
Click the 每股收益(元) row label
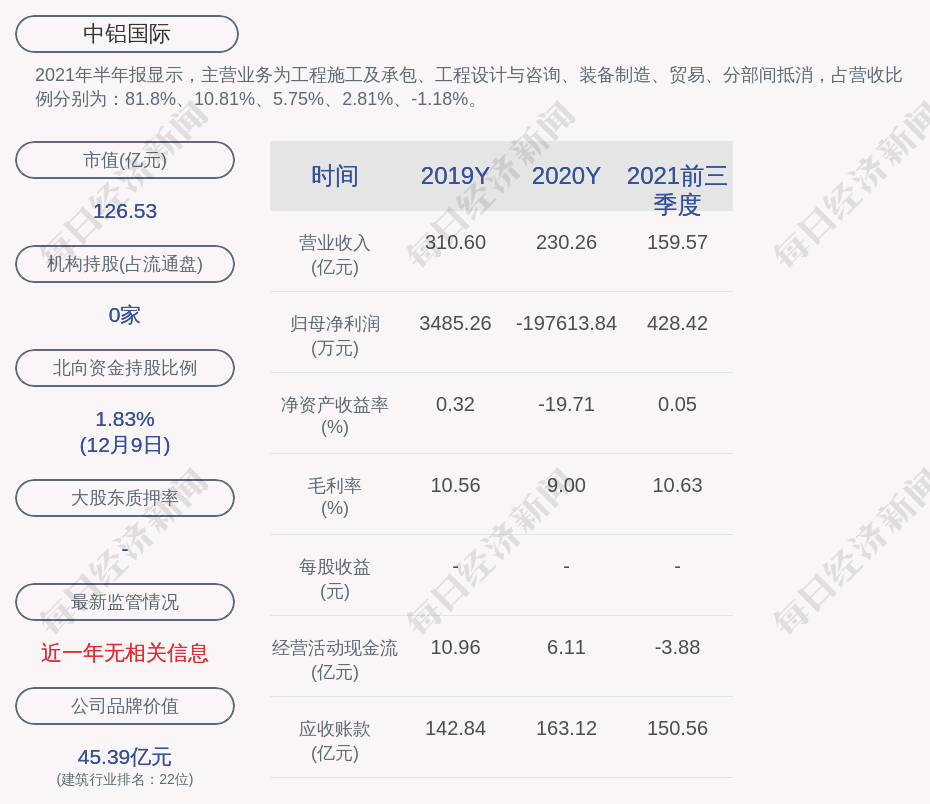(x=335, y=579)
